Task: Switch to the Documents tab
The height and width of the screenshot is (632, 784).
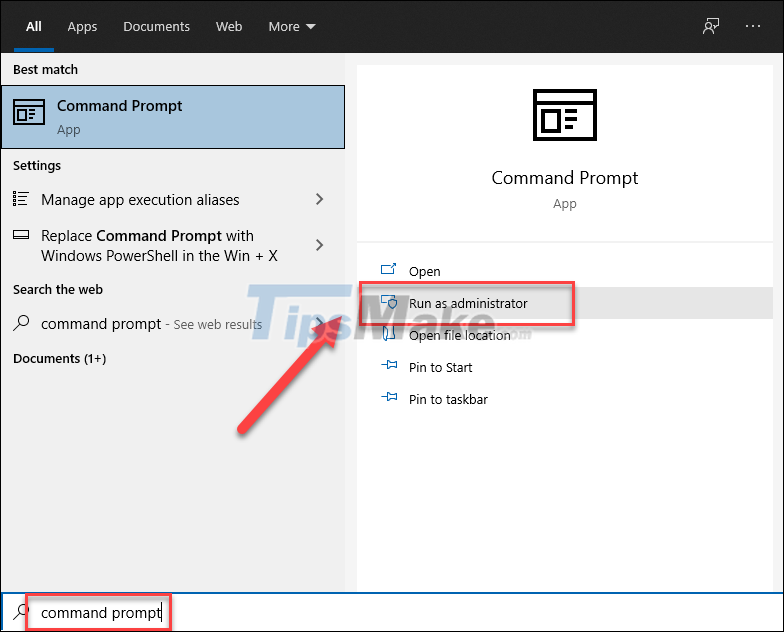Action: (x=156, y=26)
